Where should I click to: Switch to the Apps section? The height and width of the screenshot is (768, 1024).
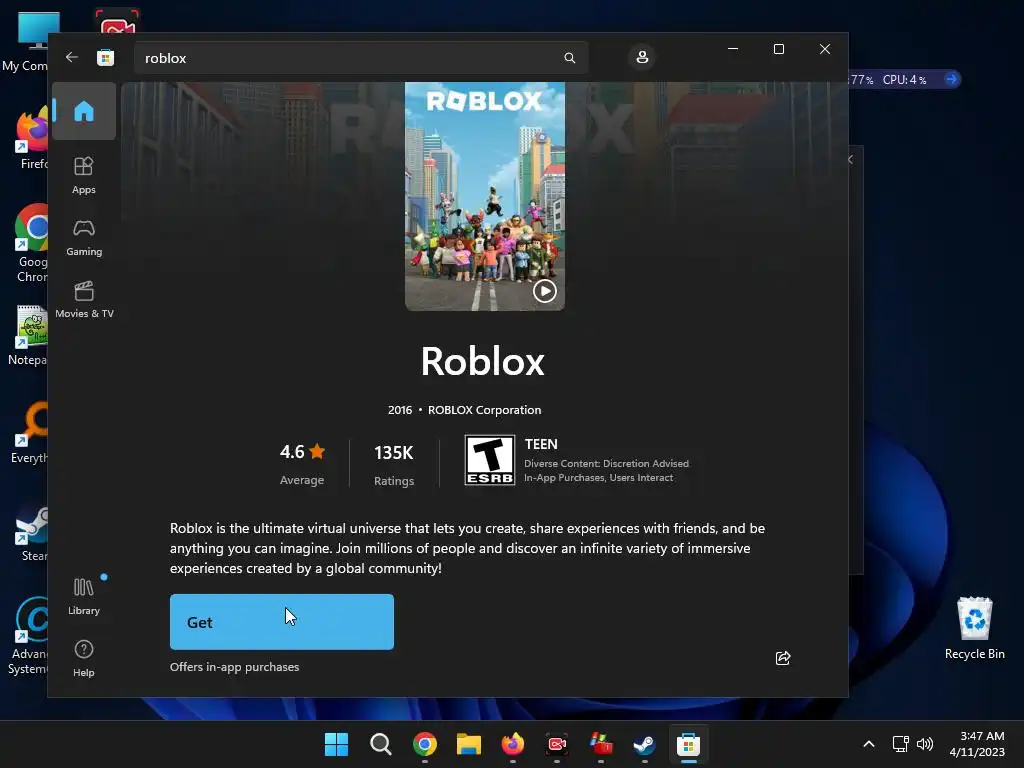(84, 175)
